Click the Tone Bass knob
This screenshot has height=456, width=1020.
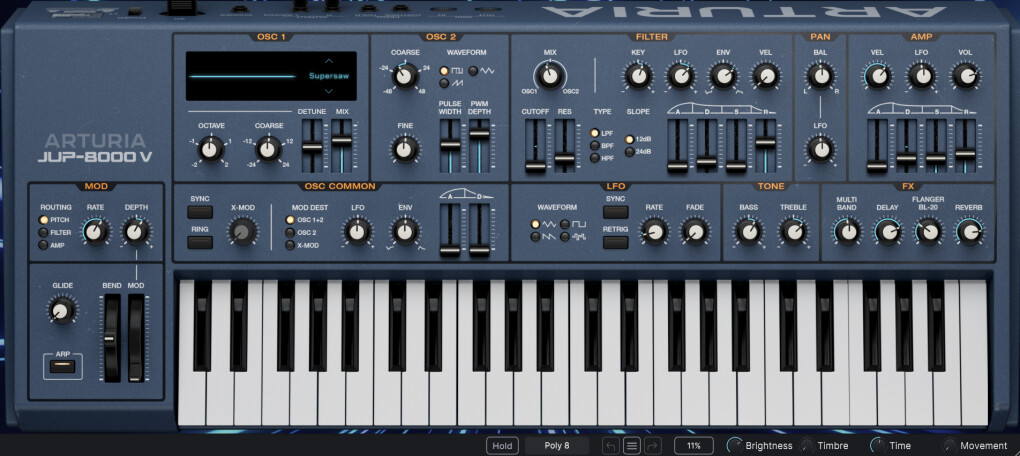748,232
